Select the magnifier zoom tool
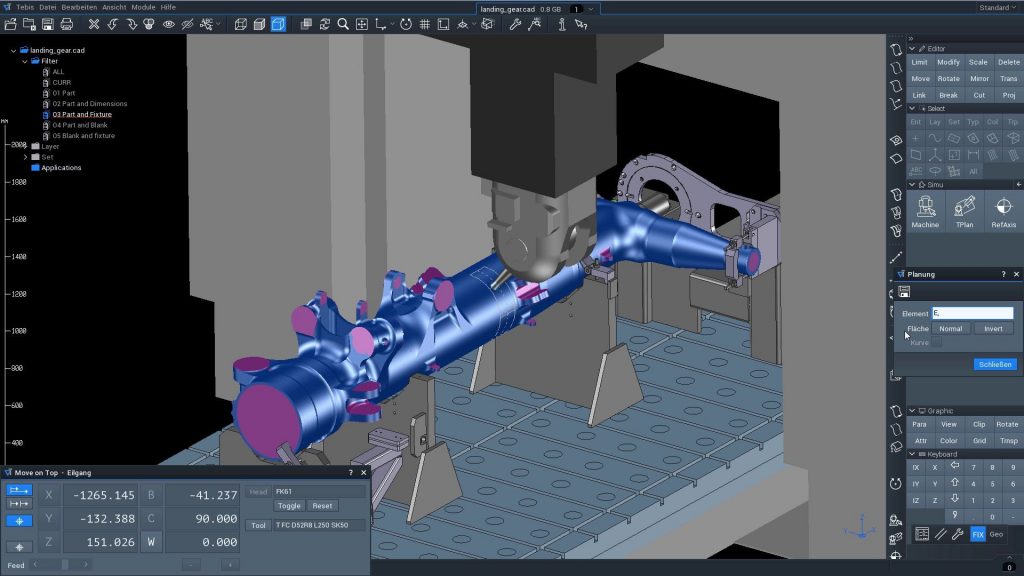The image size is (1024, 576). [343, 23]
